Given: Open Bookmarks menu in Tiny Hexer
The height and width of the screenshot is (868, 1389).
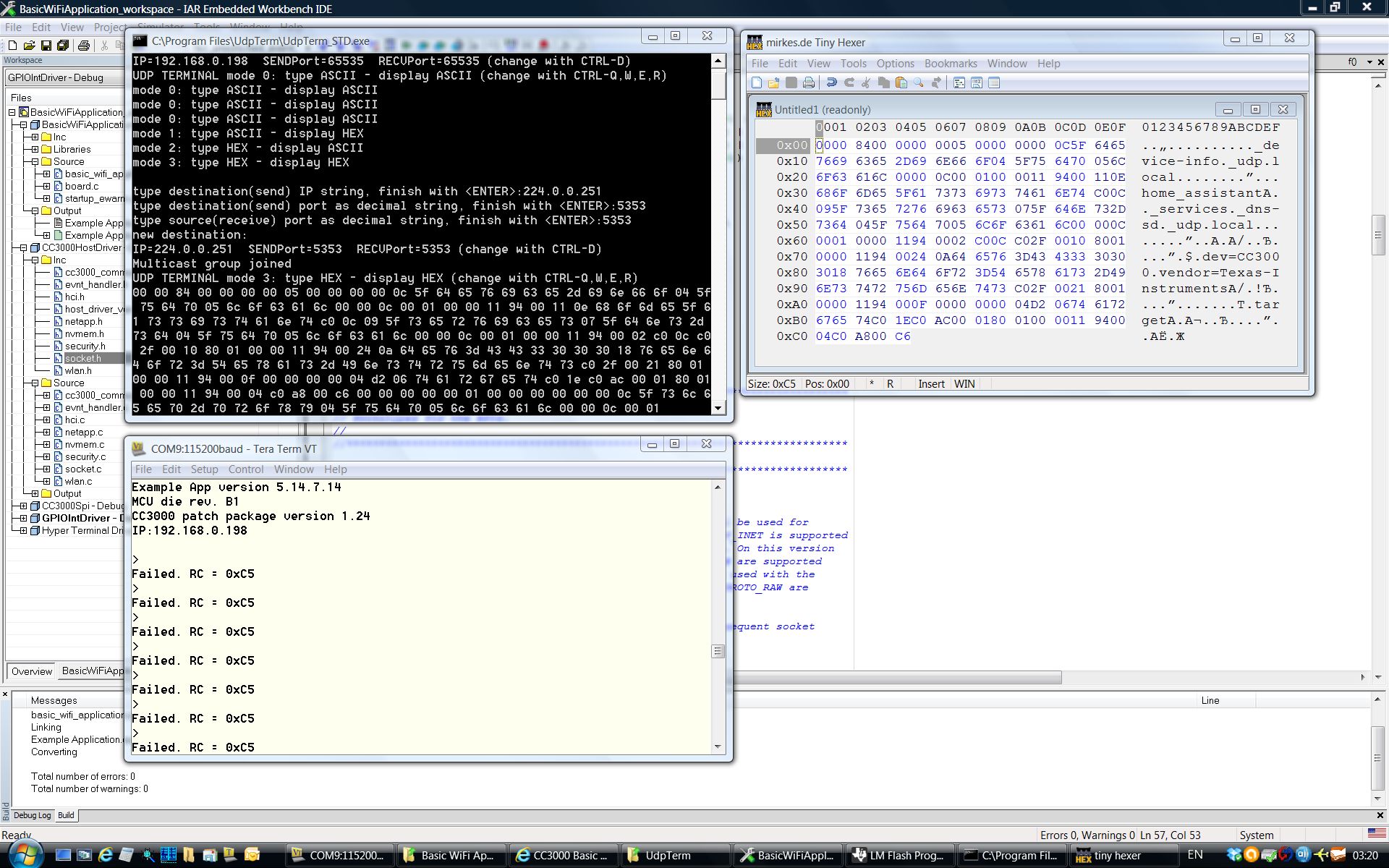Looking at the screenshot, I should click(951, 64).
